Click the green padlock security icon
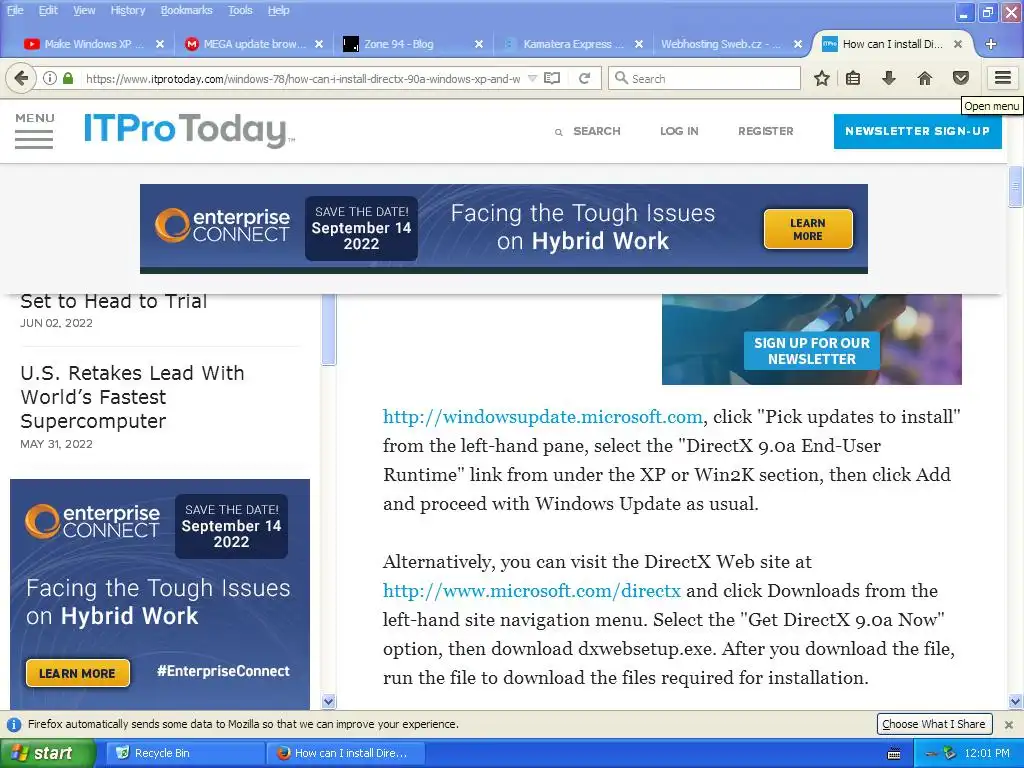This screenshot has width=1024, height=768. point(68,78)
